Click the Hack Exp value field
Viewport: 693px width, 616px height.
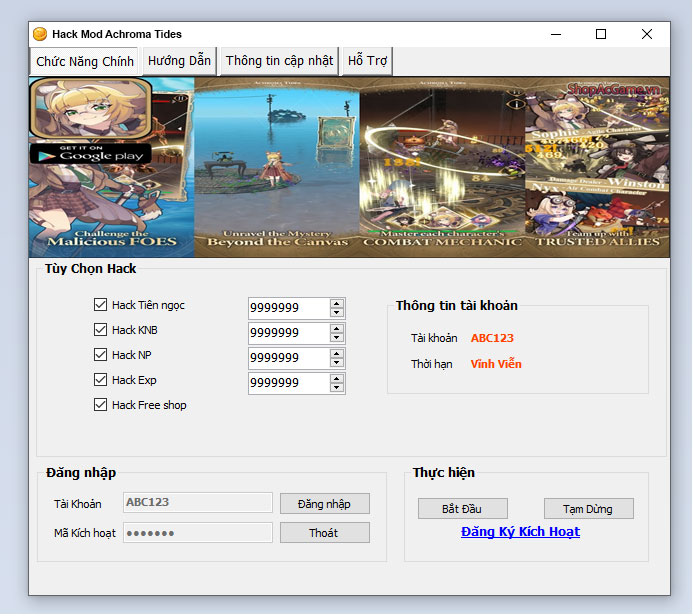pos(289,383)
